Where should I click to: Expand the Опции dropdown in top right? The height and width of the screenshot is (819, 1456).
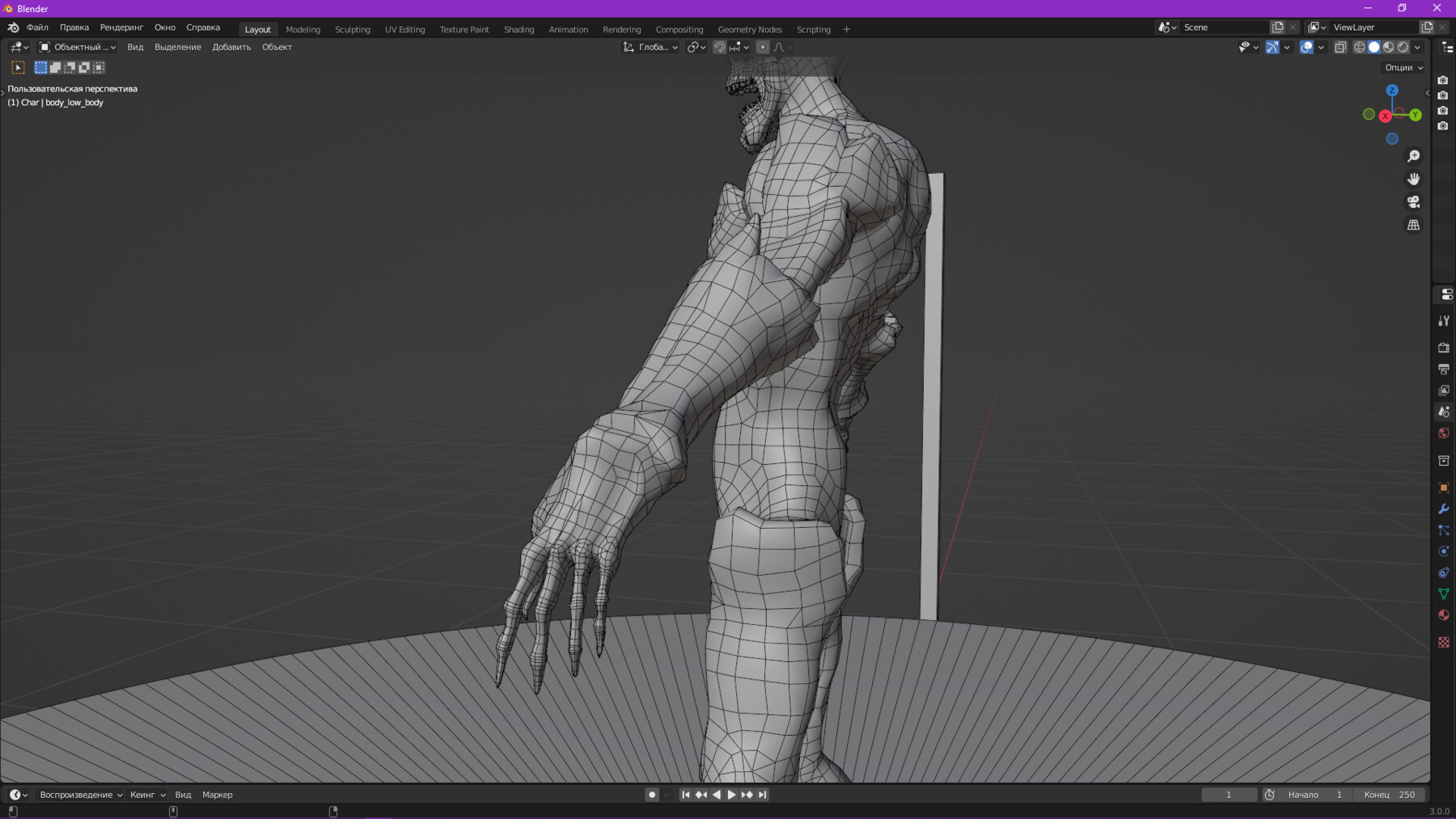tap(1402, 67)
